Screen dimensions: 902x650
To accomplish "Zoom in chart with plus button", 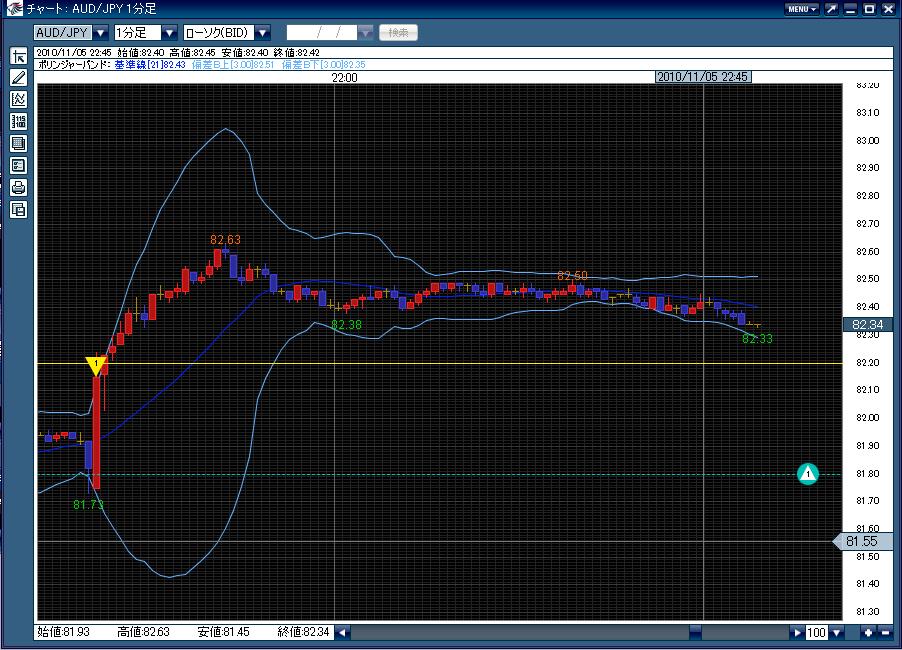I will pos(869,633).
